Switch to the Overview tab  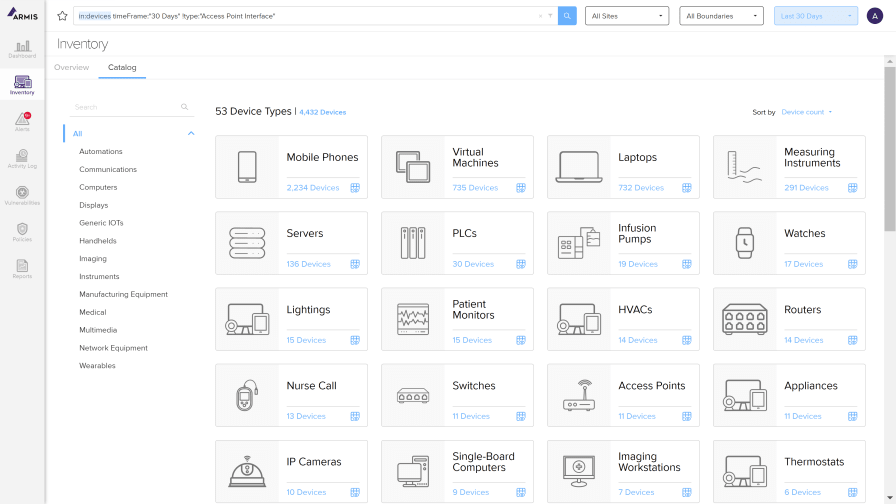click(71, 67)
